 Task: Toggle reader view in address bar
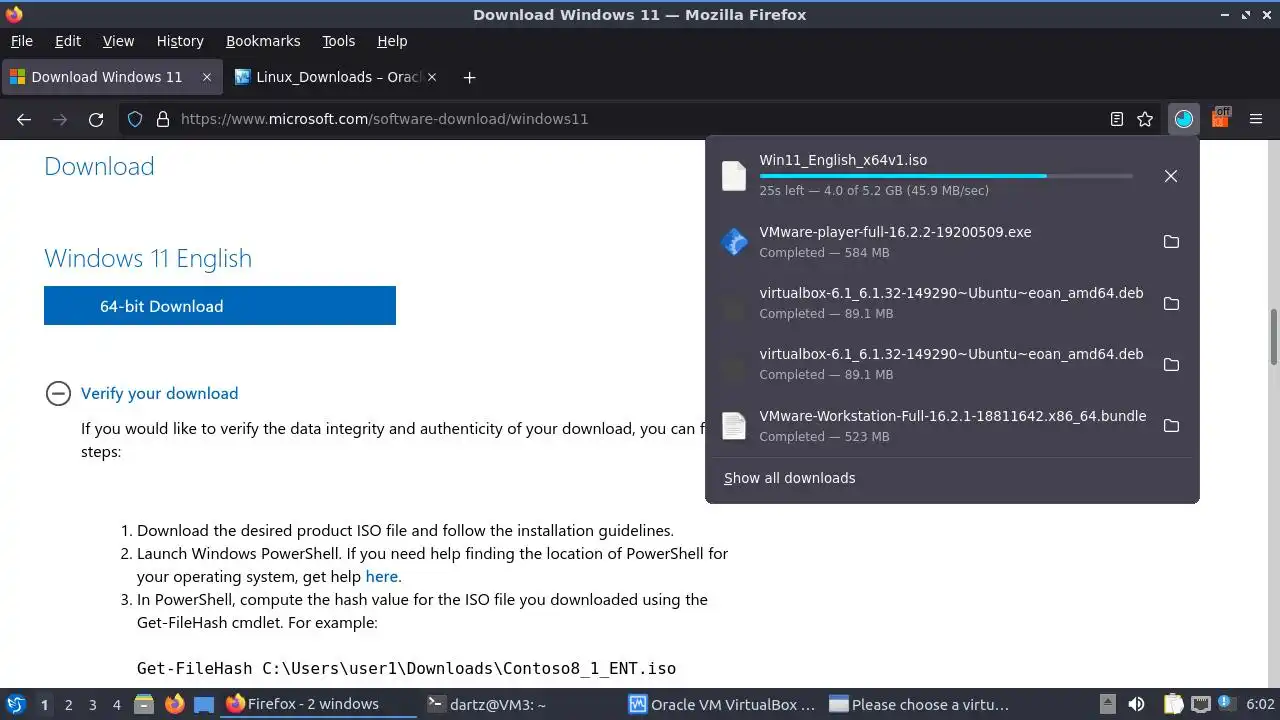(x=1117, y=119)
